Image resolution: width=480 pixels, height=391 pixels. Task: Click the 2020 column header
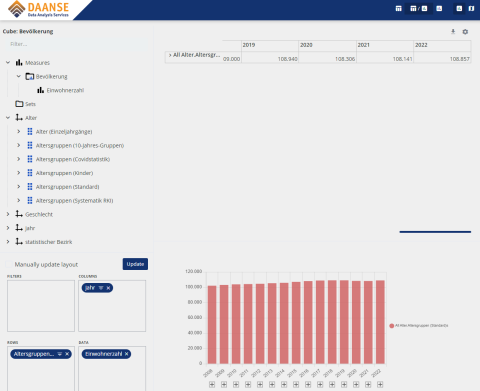[x=327, y=45]
